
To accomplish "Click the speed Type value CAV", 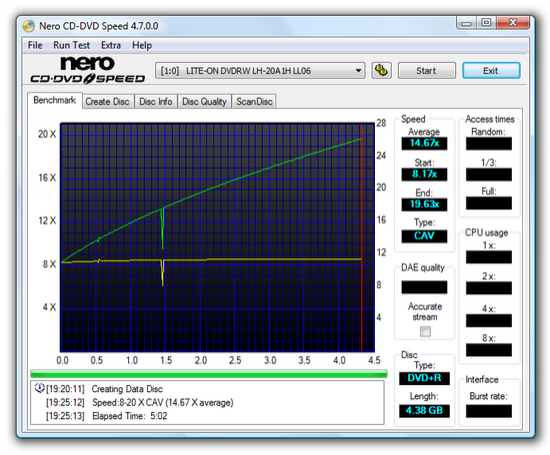I will 424,236.
